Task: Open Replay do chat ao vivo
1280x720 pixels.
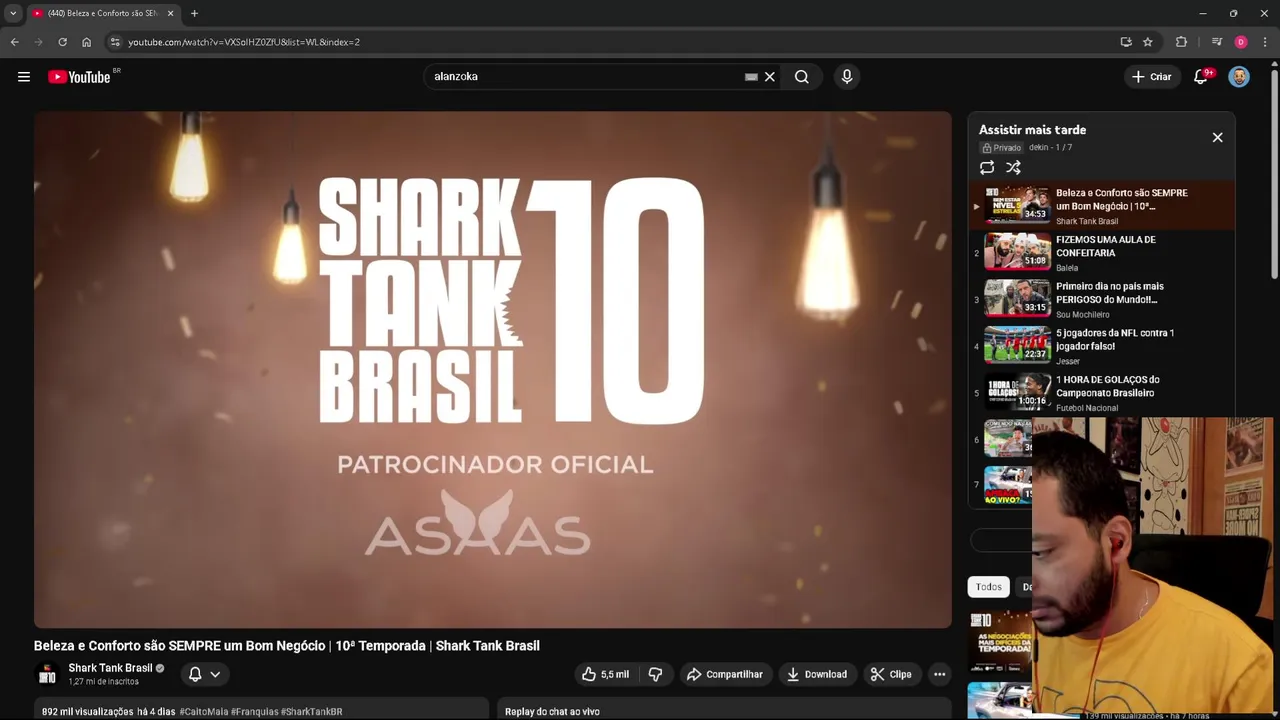Action: [552, 711]
